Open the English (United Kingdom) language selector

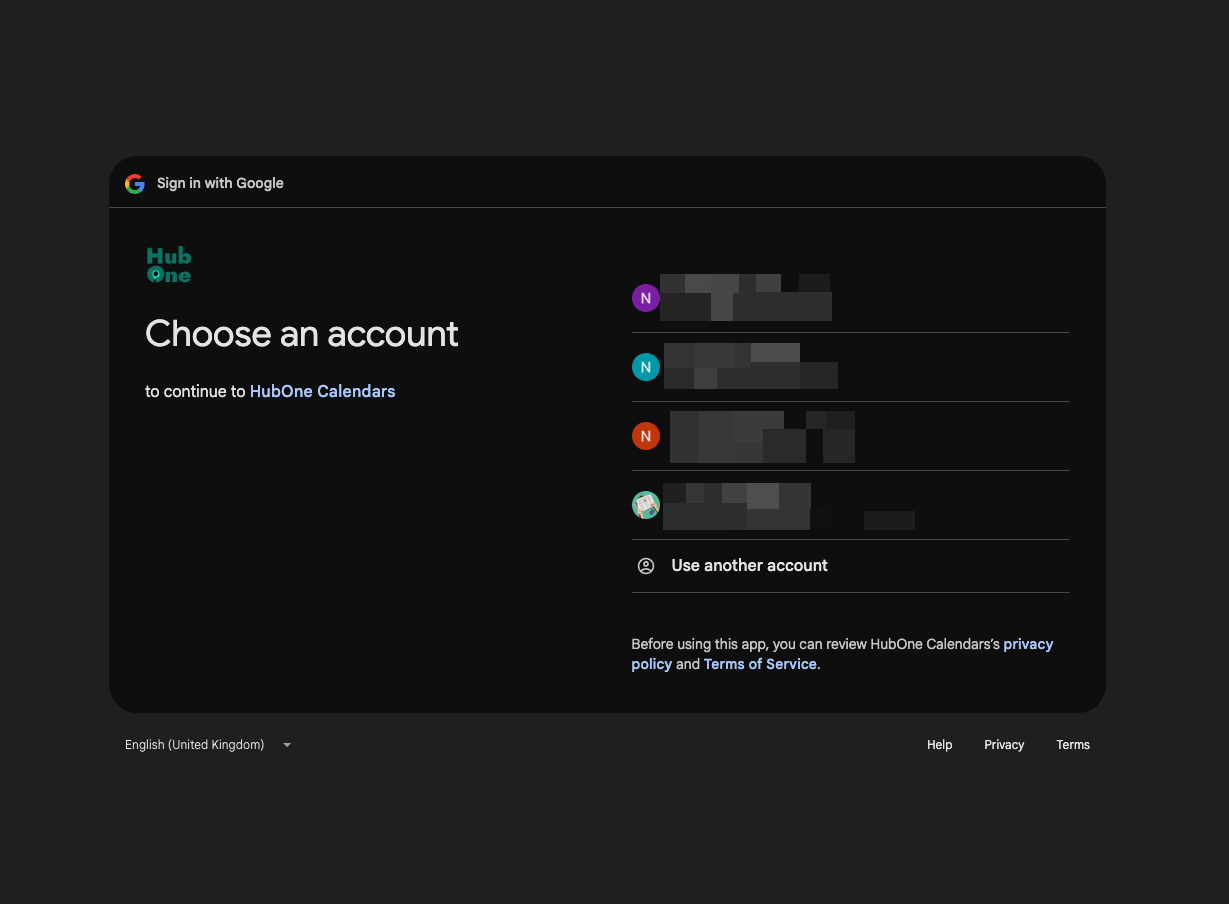click(195, 745)
